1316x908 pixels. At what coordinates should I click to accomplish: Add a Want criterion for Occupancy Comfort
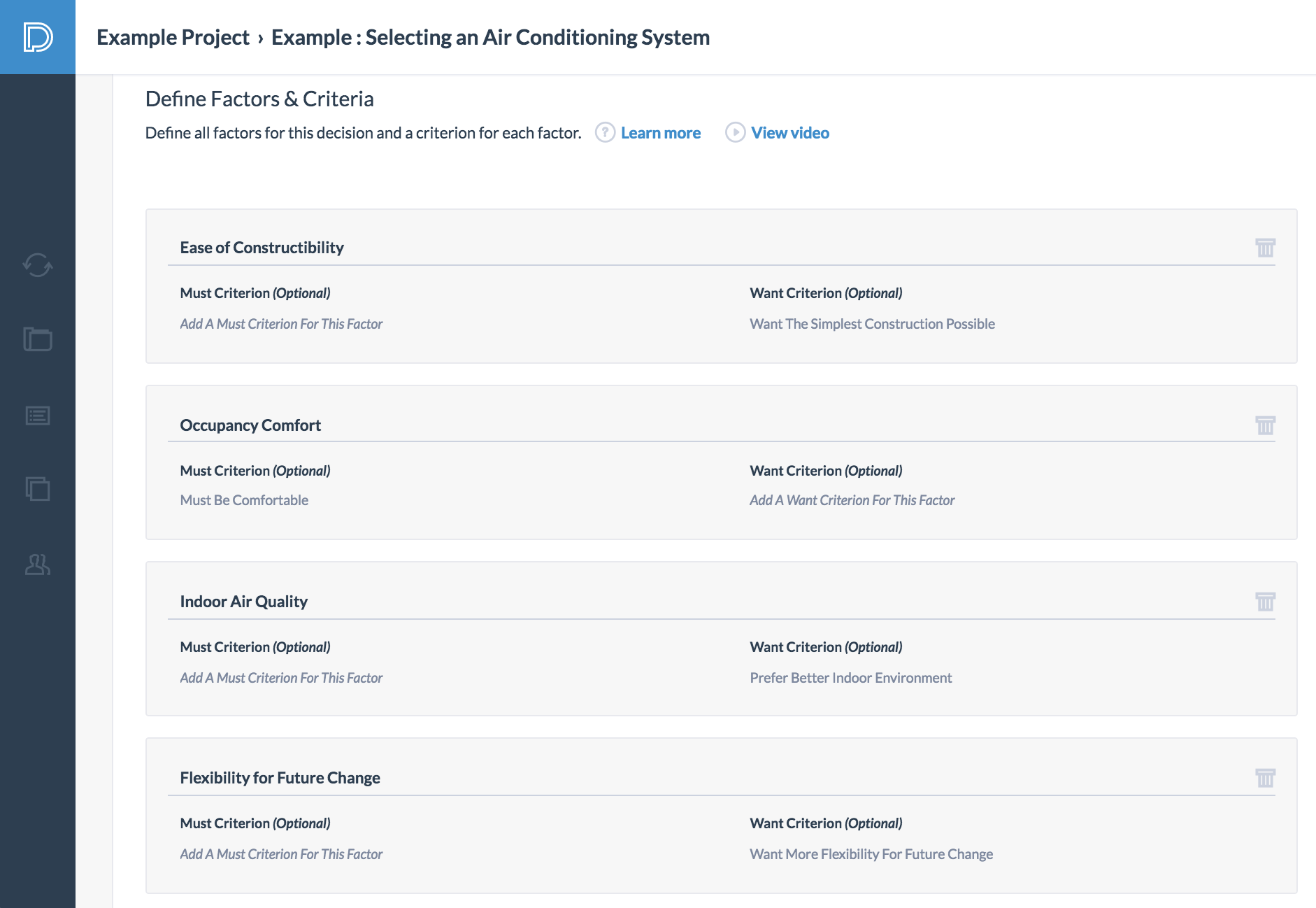pyautogui.click(x=852, y=500)
